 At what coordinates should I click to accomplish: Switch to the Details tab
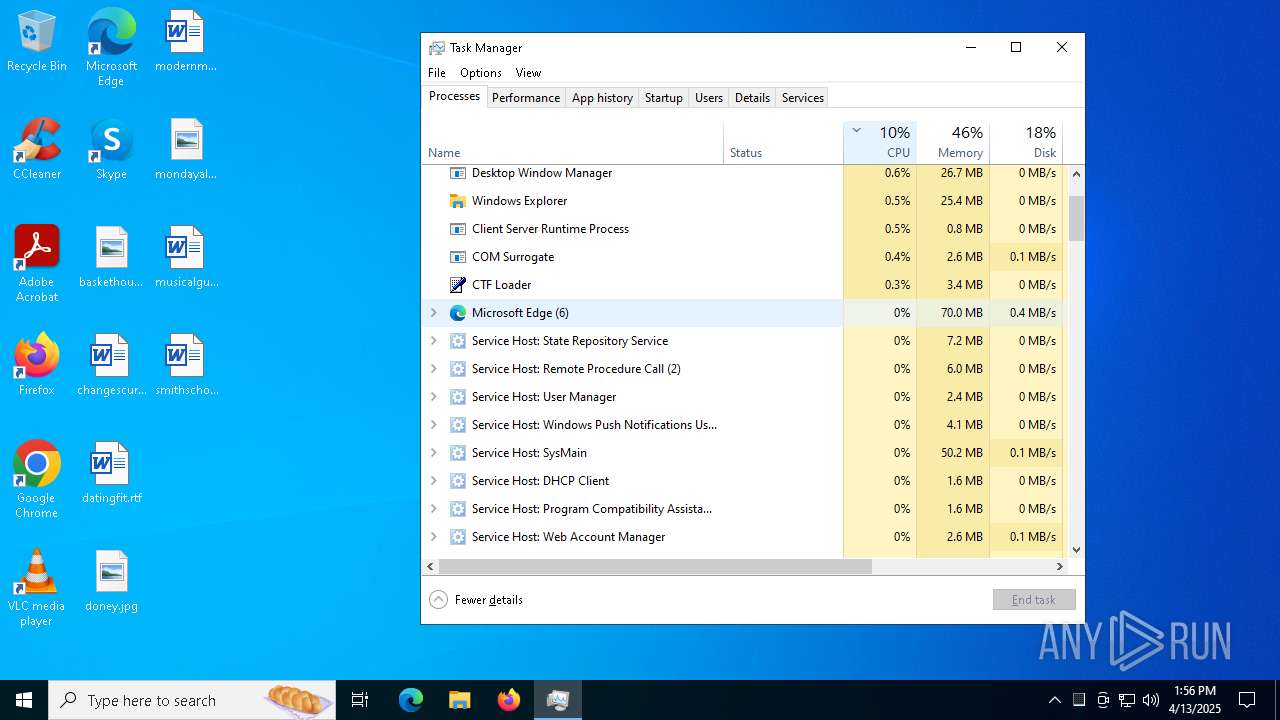[x=752, y=98]
